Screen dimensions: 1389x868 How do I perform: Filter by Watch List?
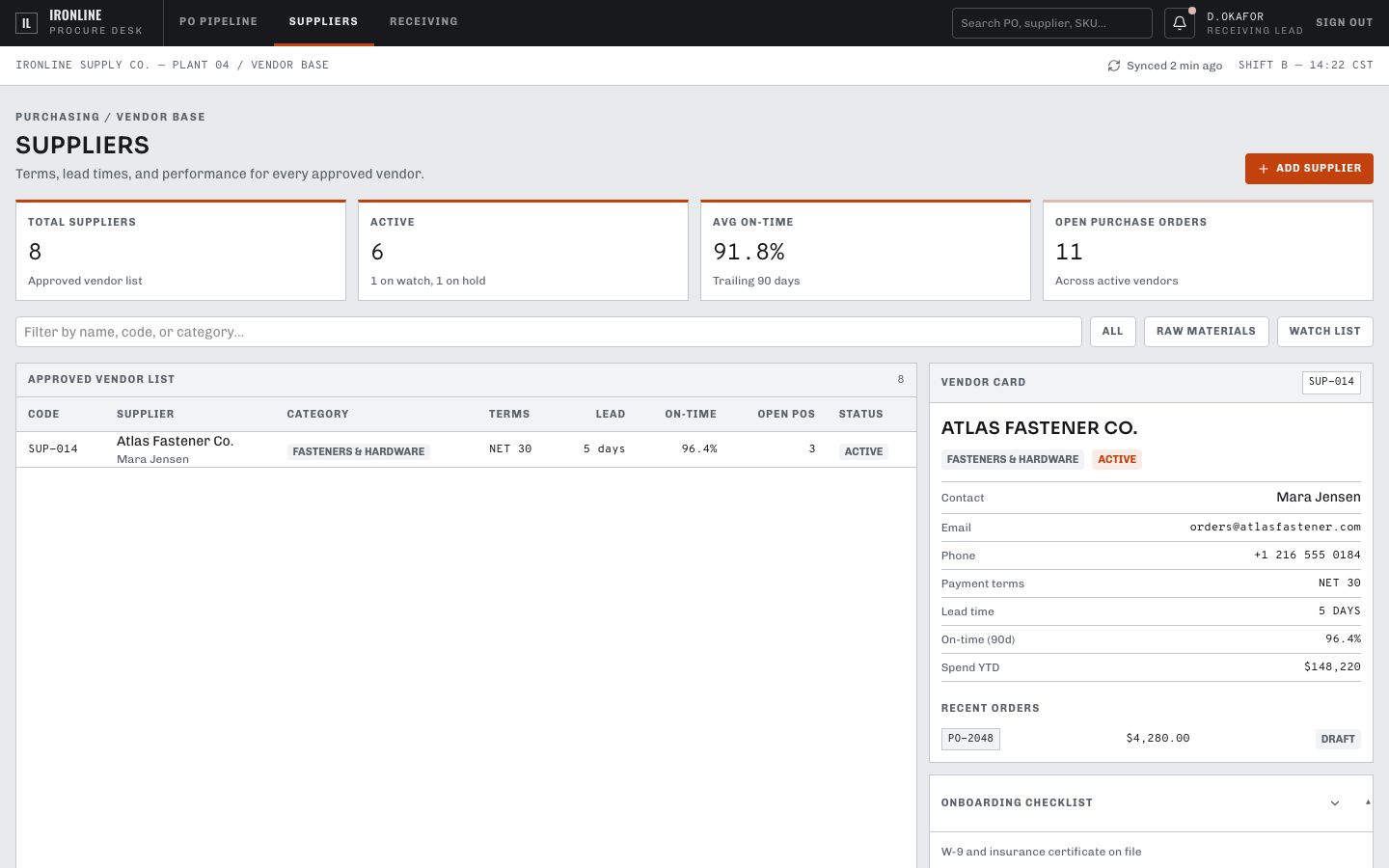1324,331
